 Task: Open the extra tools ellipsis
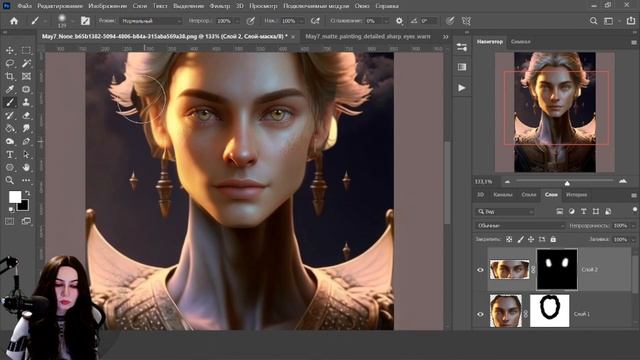(x=26, y=180)
